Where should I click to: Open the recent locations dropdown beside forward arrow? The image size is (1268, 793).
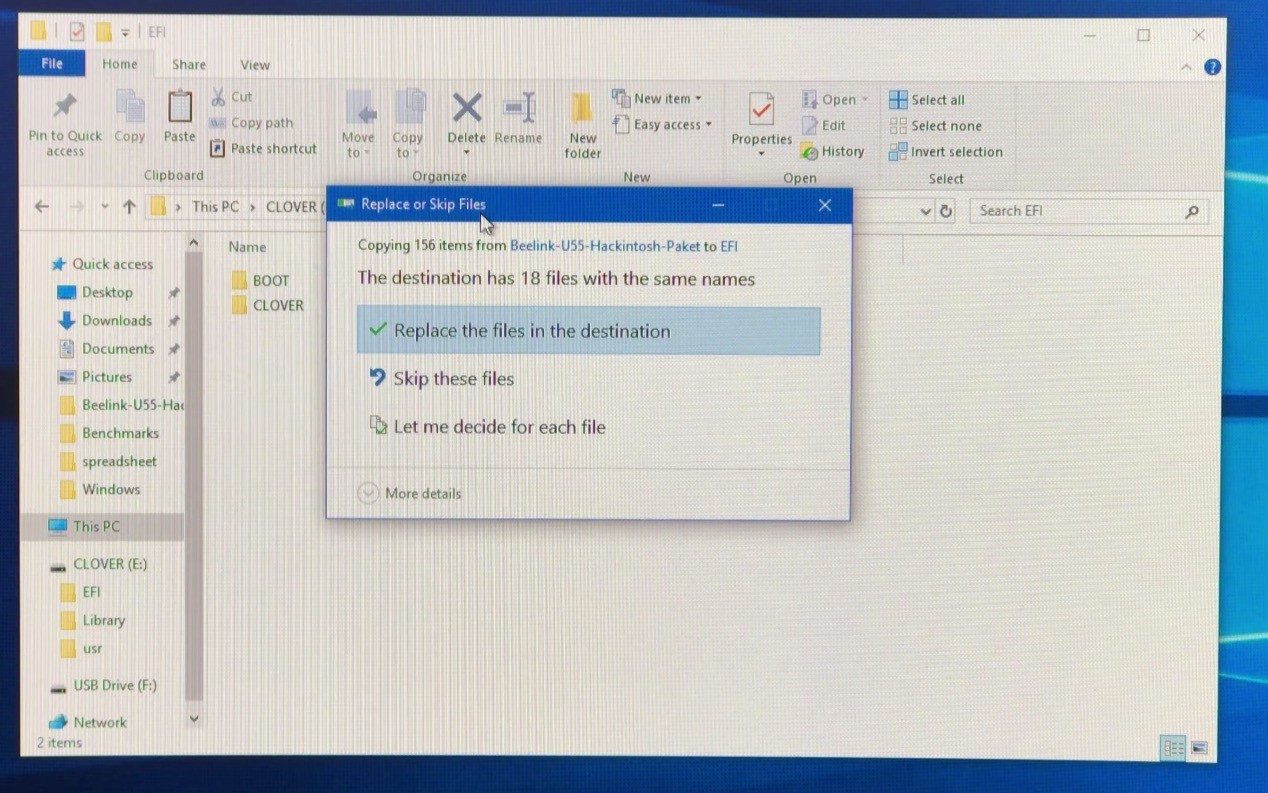click(x=105, y=207)
